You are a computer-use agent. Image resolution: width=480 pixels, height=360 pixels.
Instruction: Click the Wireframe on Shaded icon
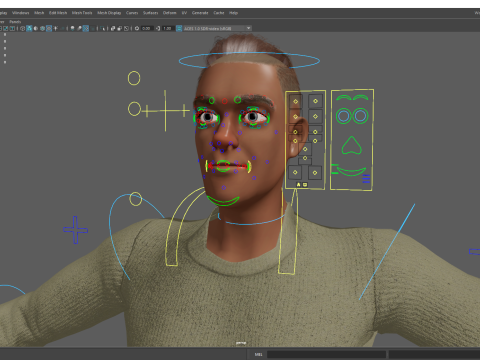point(42,28)
